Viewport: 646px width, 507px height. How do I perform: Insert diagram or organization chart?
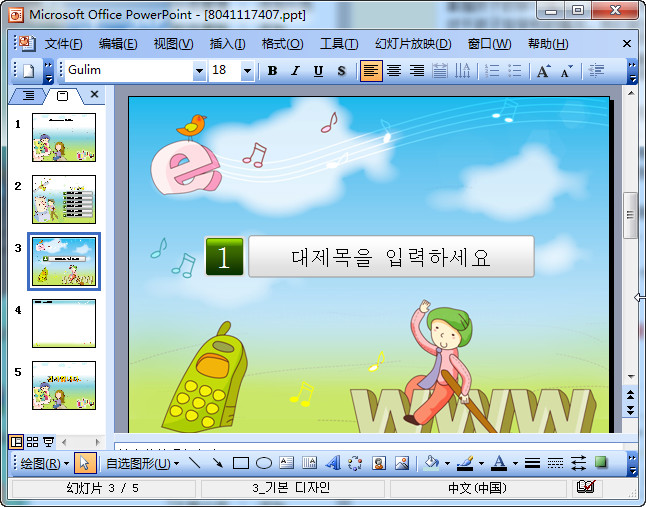(355, 463)
